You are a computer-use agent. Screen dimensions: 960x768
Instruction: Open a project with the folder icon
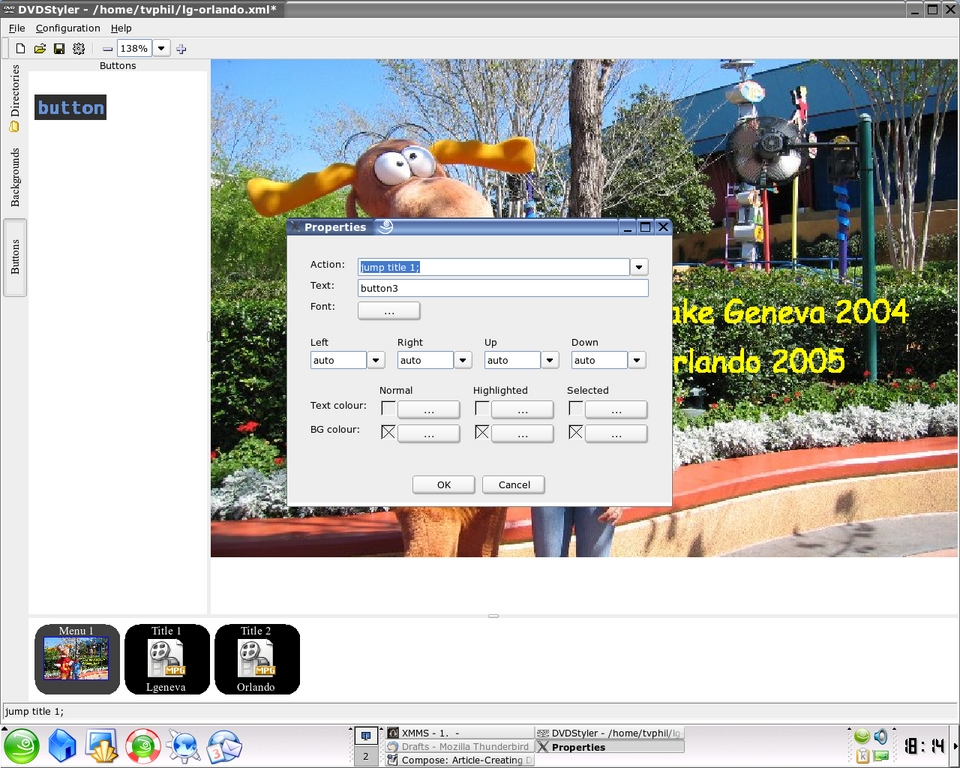[x=40, y=48]
